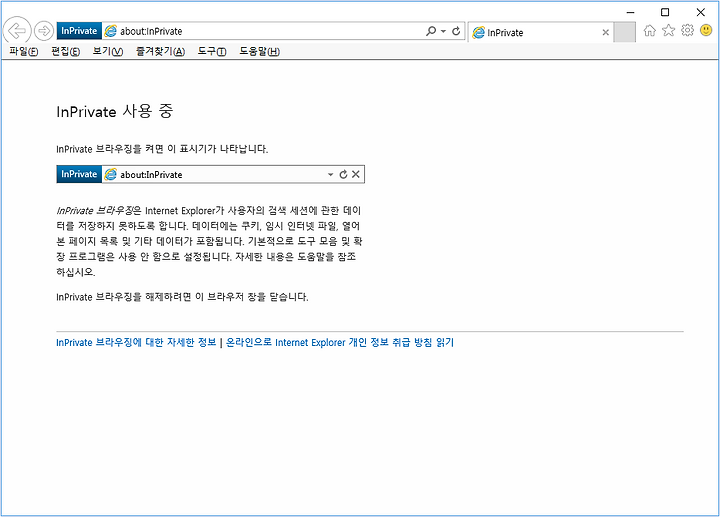Open the 도구(T) menu

tap(212, 51)
